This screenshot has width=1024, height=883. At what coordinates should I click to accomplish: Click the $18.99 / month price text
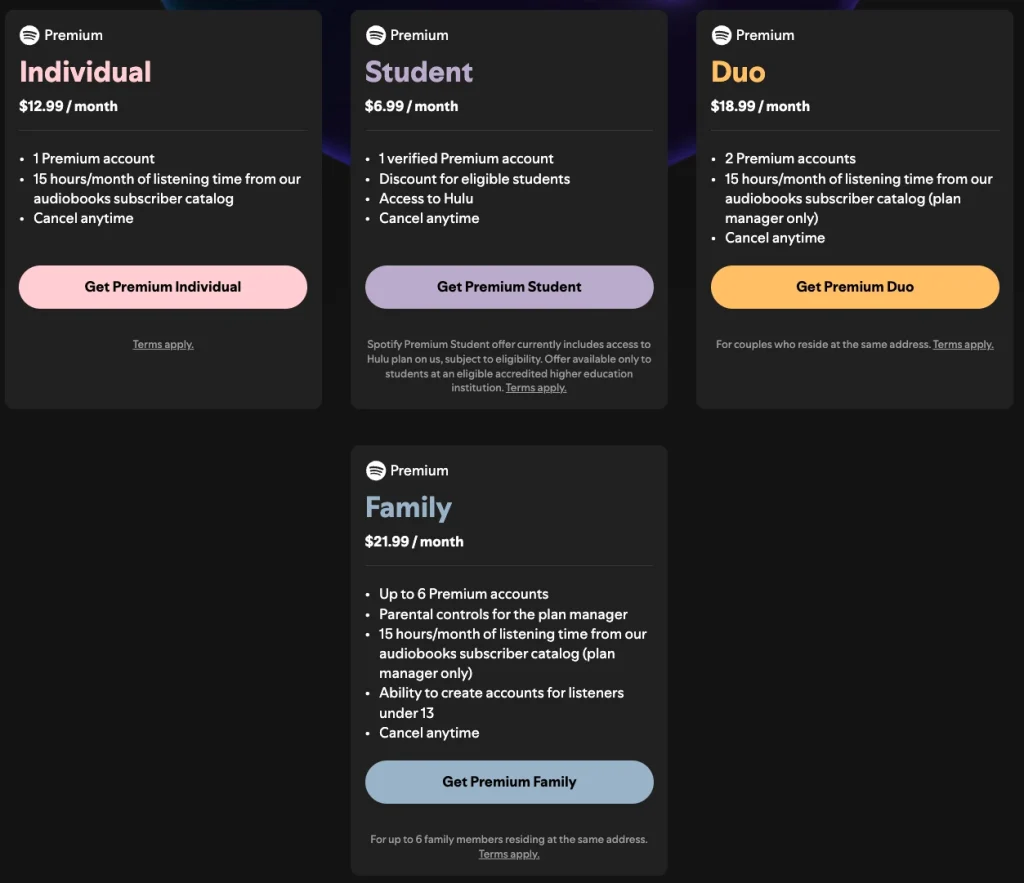click(x=760, y=106)
